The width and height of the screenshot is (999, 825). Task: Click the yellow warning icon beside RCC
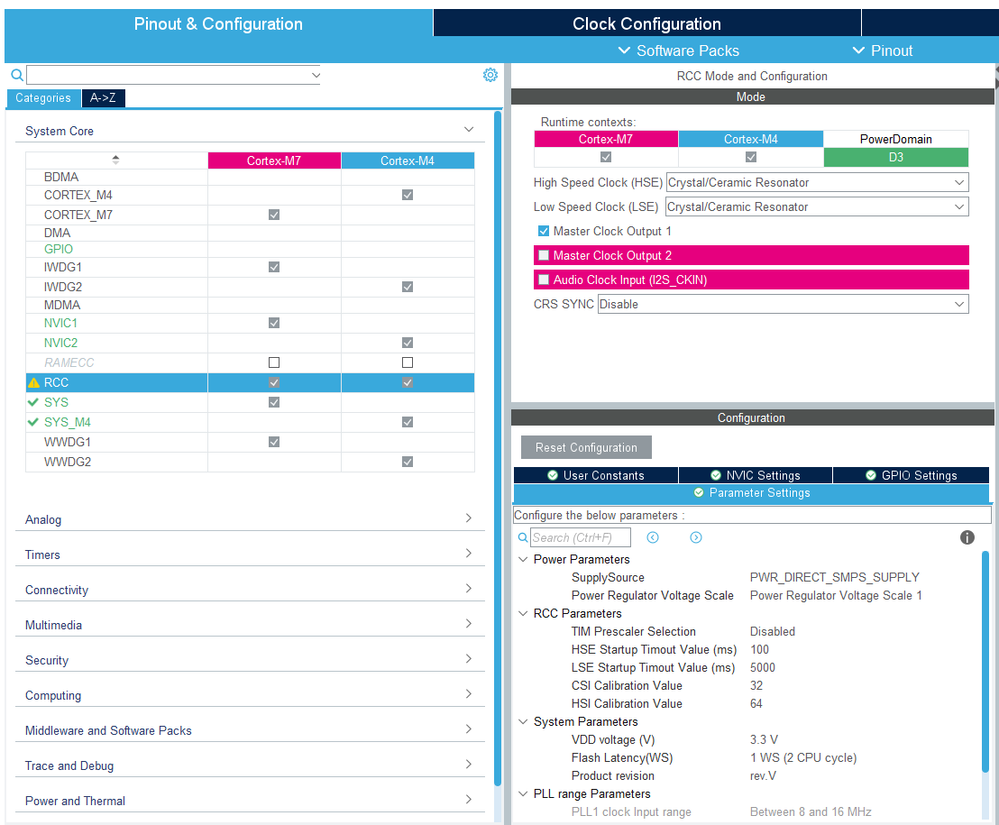(34, 383)
